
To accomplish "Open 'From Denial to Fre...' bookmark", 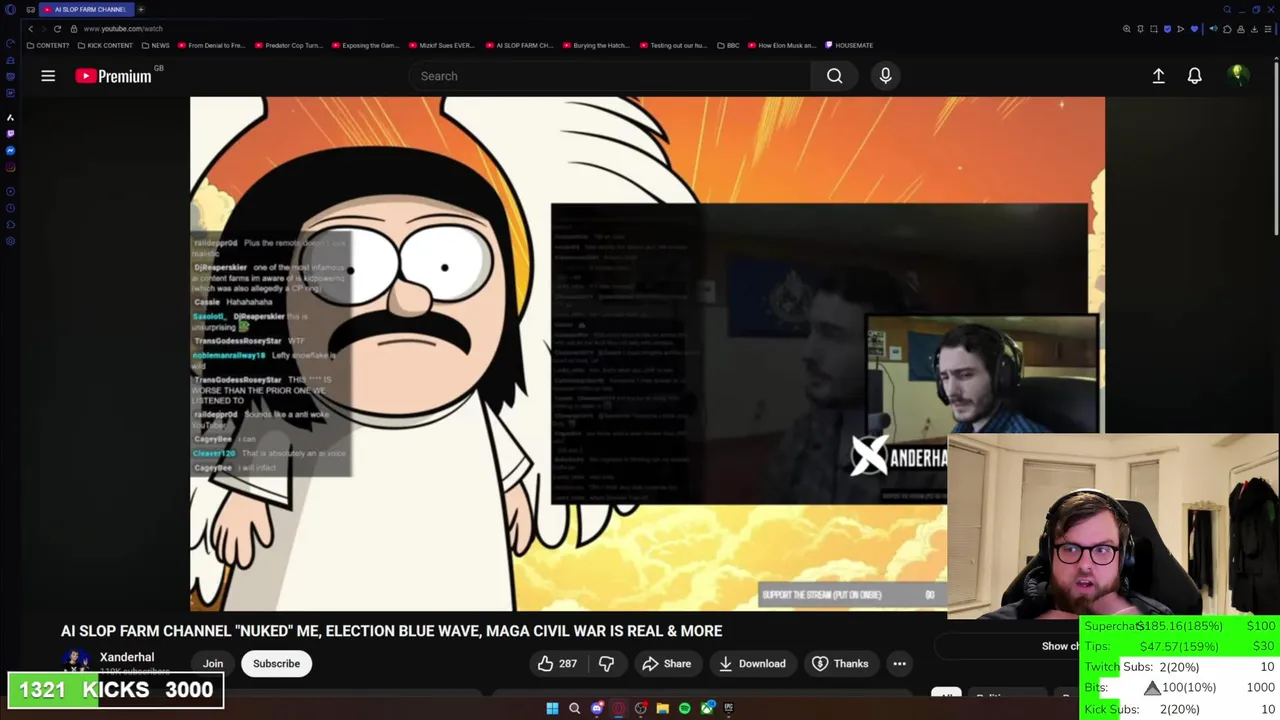I will coord(211,45).
